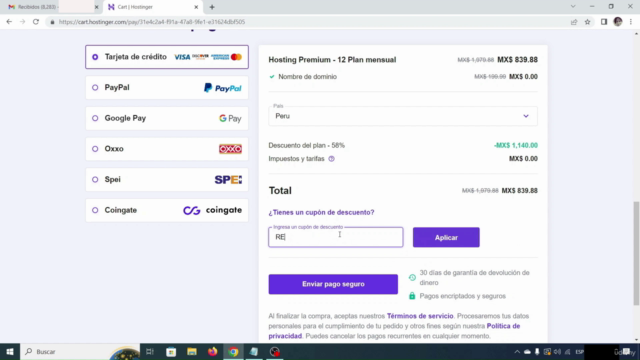Image resolution: width=640 pixels, height=360 pixels.
Task: Go forward in browser history
Action: pyautogui.click(x=22, y=22)
